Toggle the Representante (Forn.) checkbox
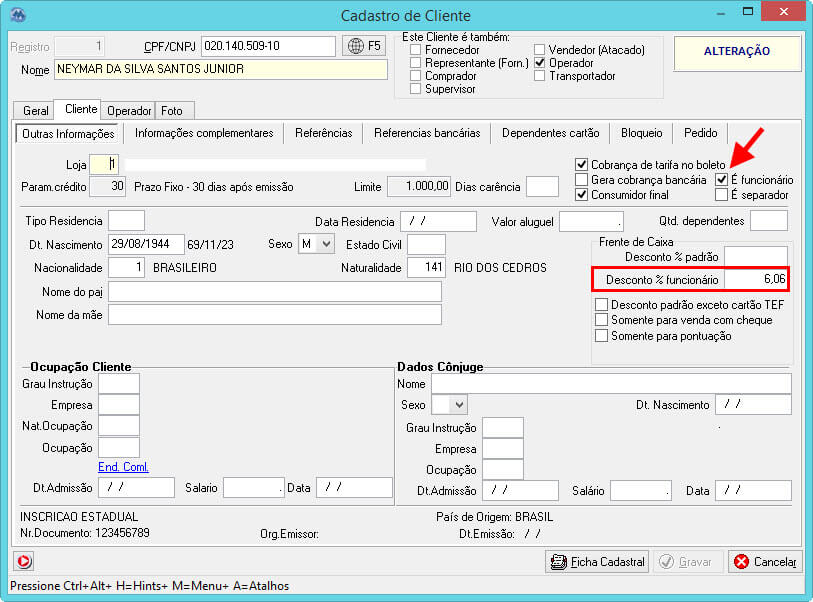Screen dimensions: 813x602 pos(415,63)
